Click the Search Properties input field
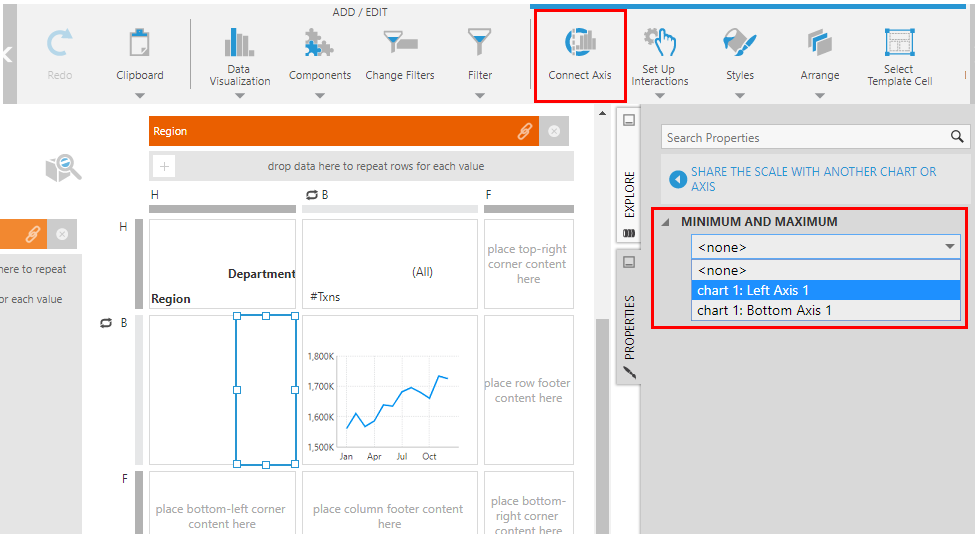 [805, 138]
